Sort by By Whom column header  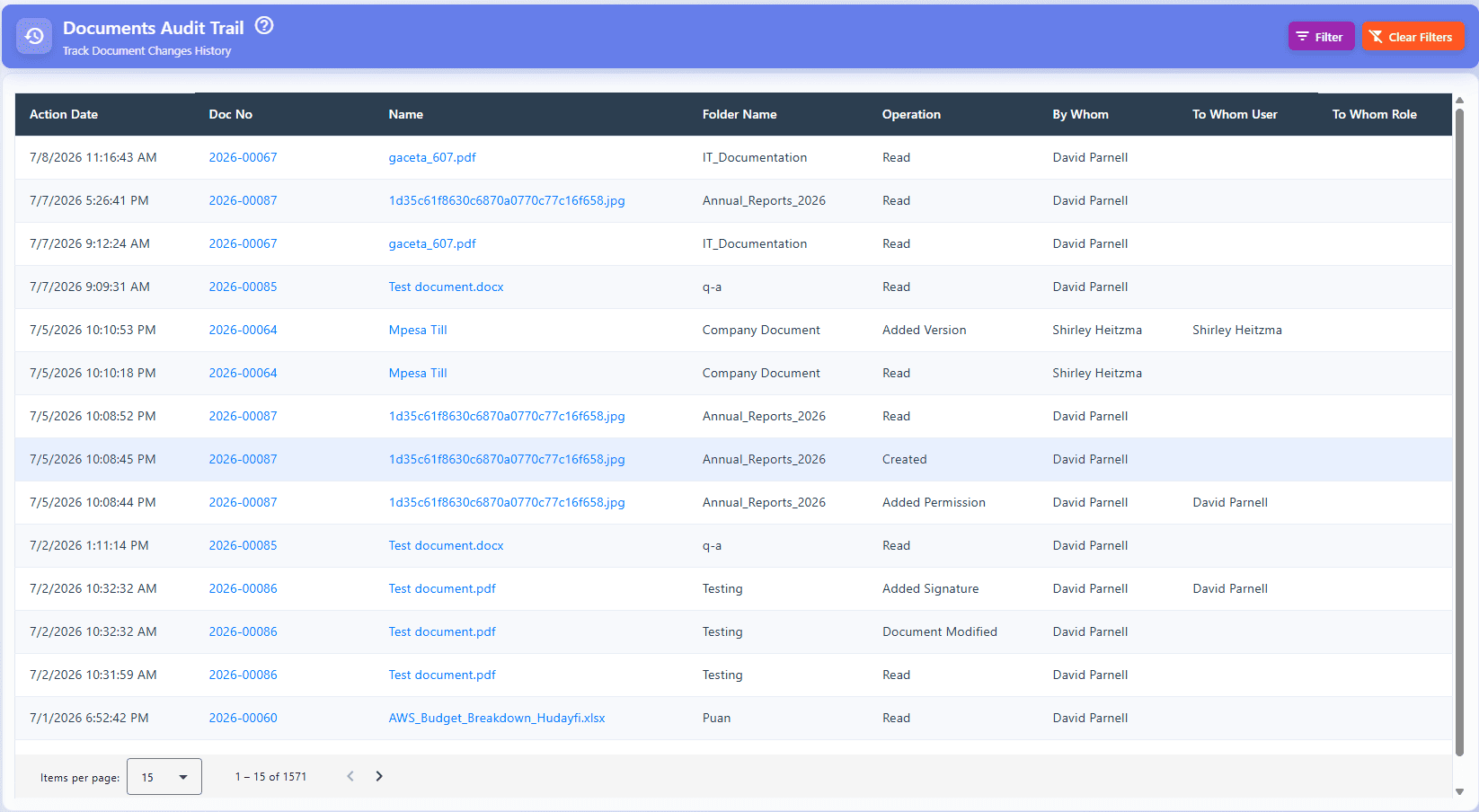coord(1081,114)
